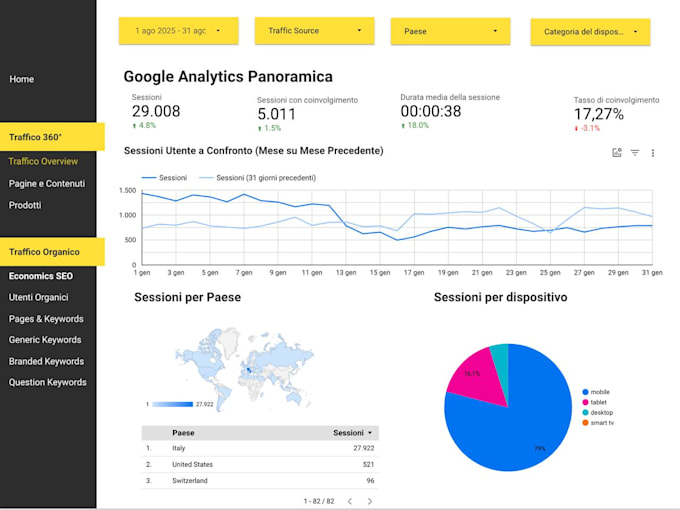Viewport: 680px width, 510px height.
Task: Go to previous page of country table
Action: (x=350, y=501)
